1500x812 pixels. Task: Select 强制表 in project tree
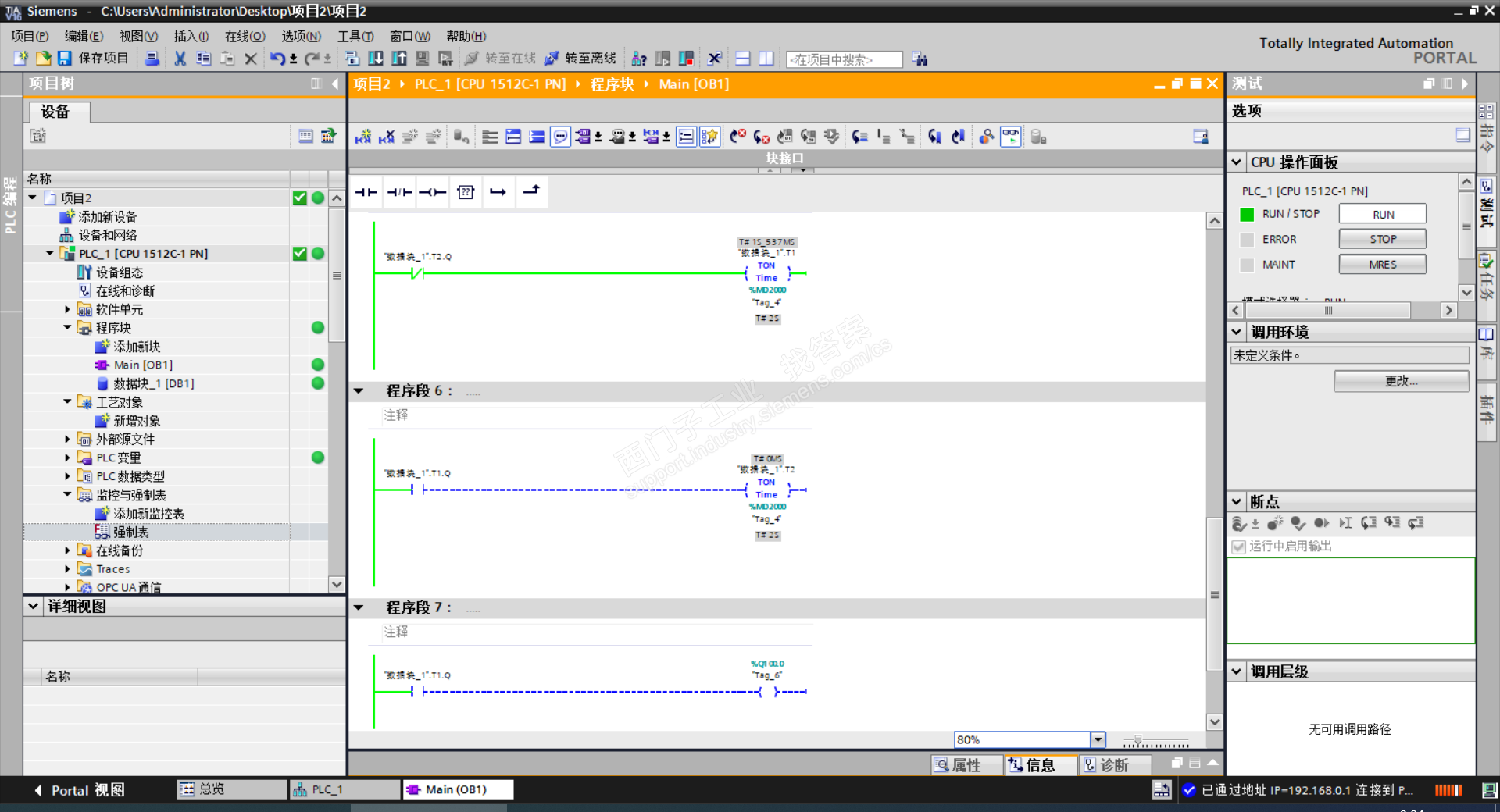tap(130, 532)
